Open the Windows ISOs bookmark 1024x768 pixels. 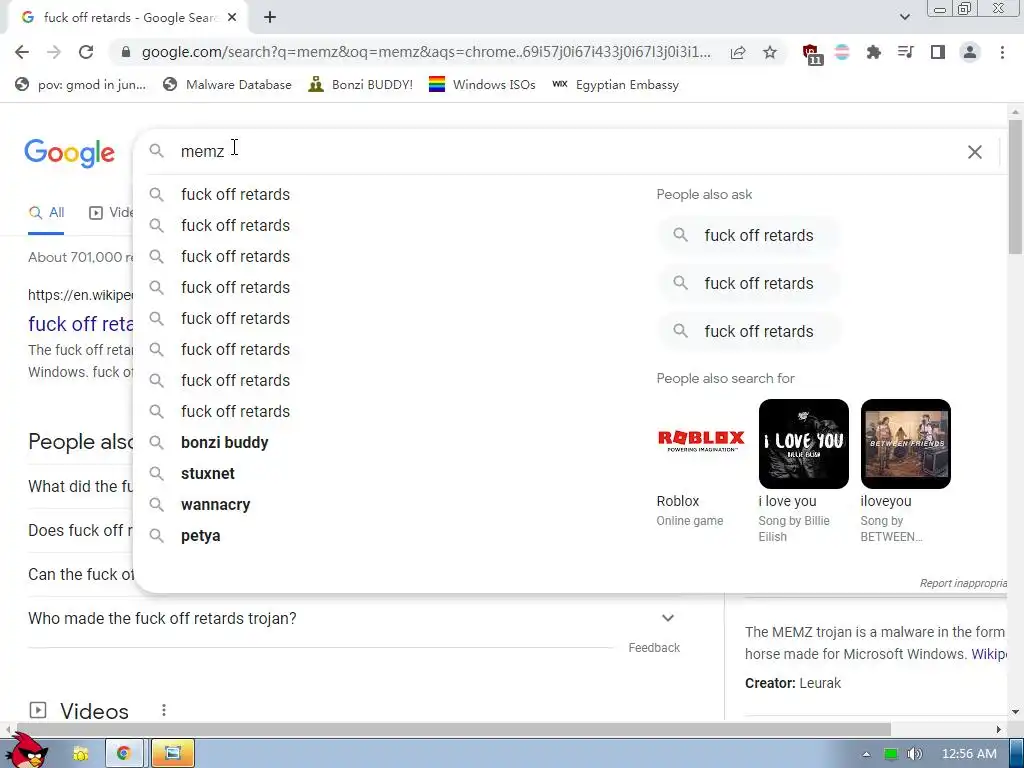(x=482, y=84)
